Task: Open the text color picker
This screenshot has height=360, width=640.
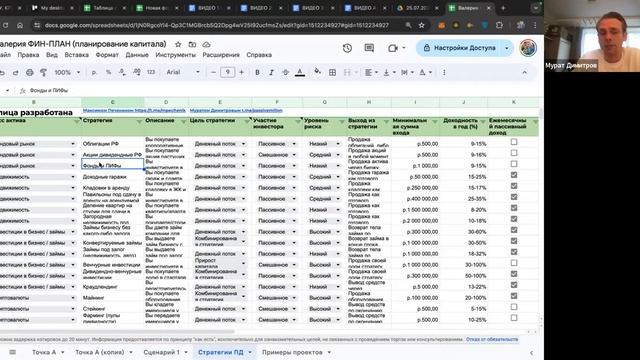Action: (x=300, y=72)
